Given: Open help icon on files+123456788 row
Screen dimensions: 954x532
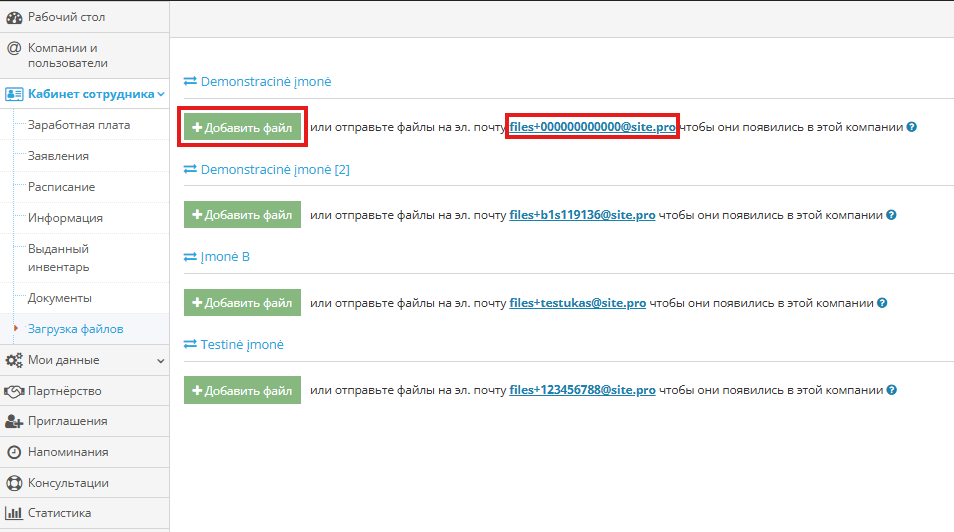Looking at the screenshot, I should click(892, 390).
